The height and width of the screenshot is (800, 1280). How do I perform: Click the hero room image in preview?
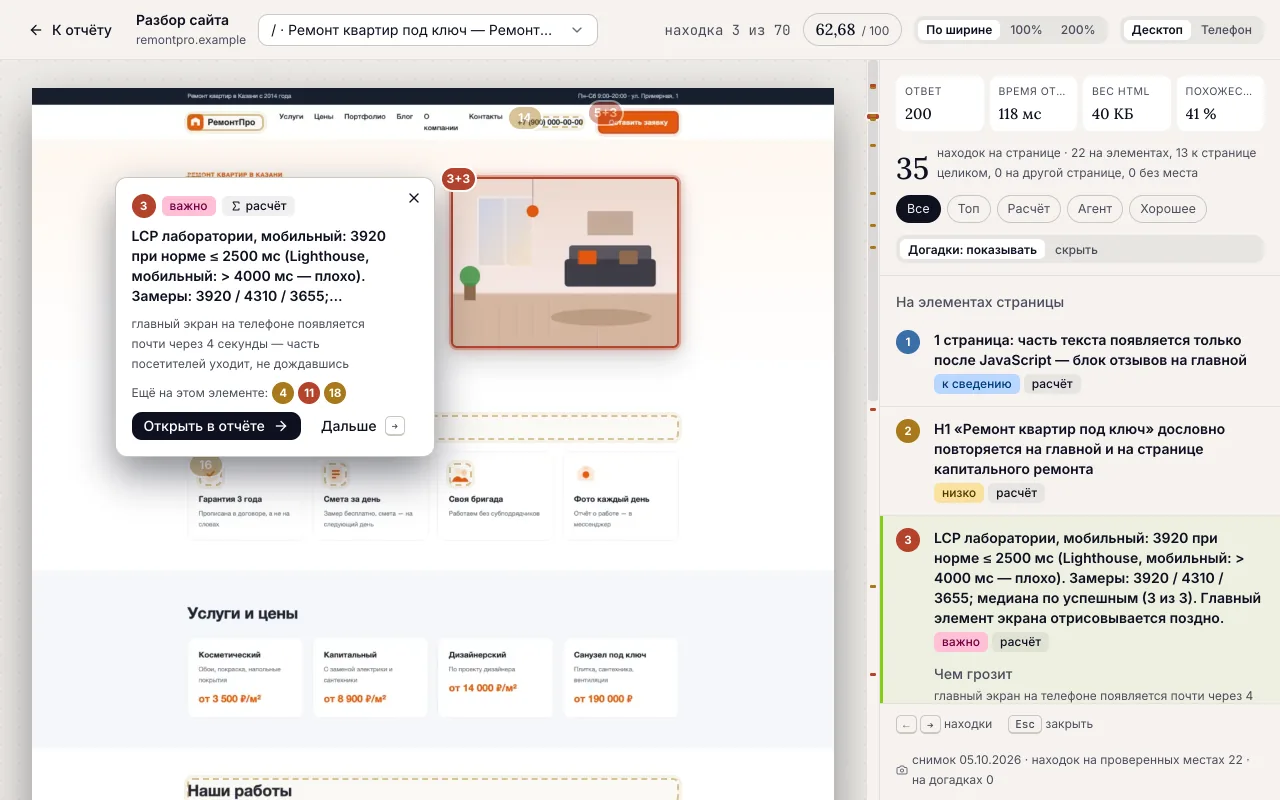pyautogui.click(x=565, y=262)
